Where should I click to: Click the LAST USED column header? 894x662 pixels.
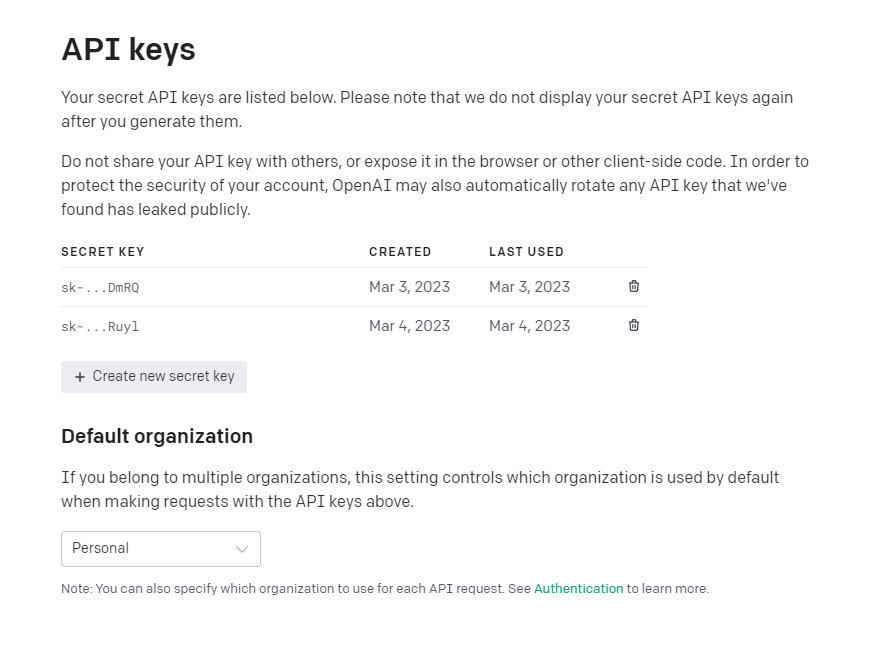pos(526,252)
